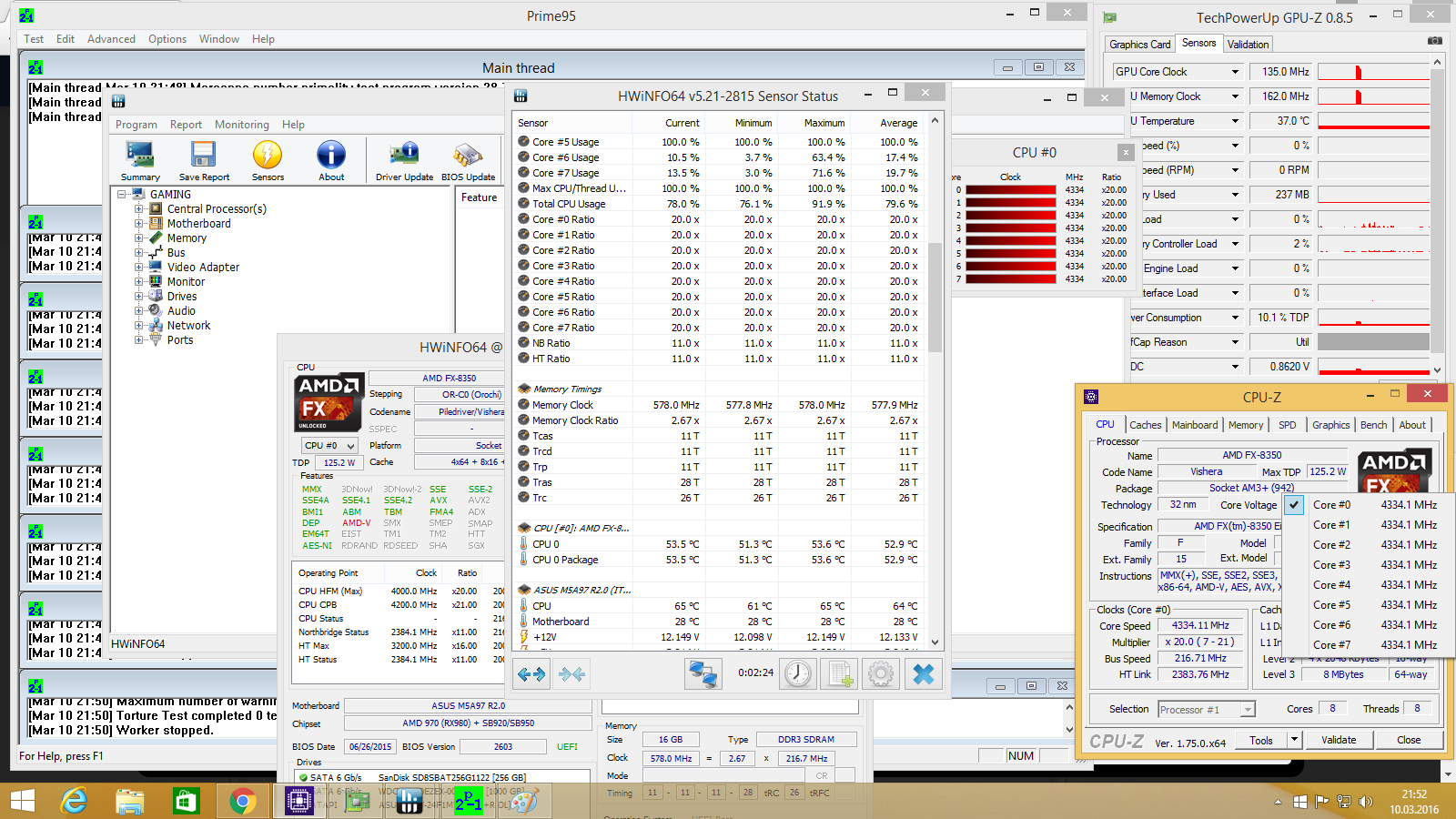This screenshot has height=819, width=1456.
Task: Click the CPU-Z title bar app icon
Action: [x=1091, y=397]
